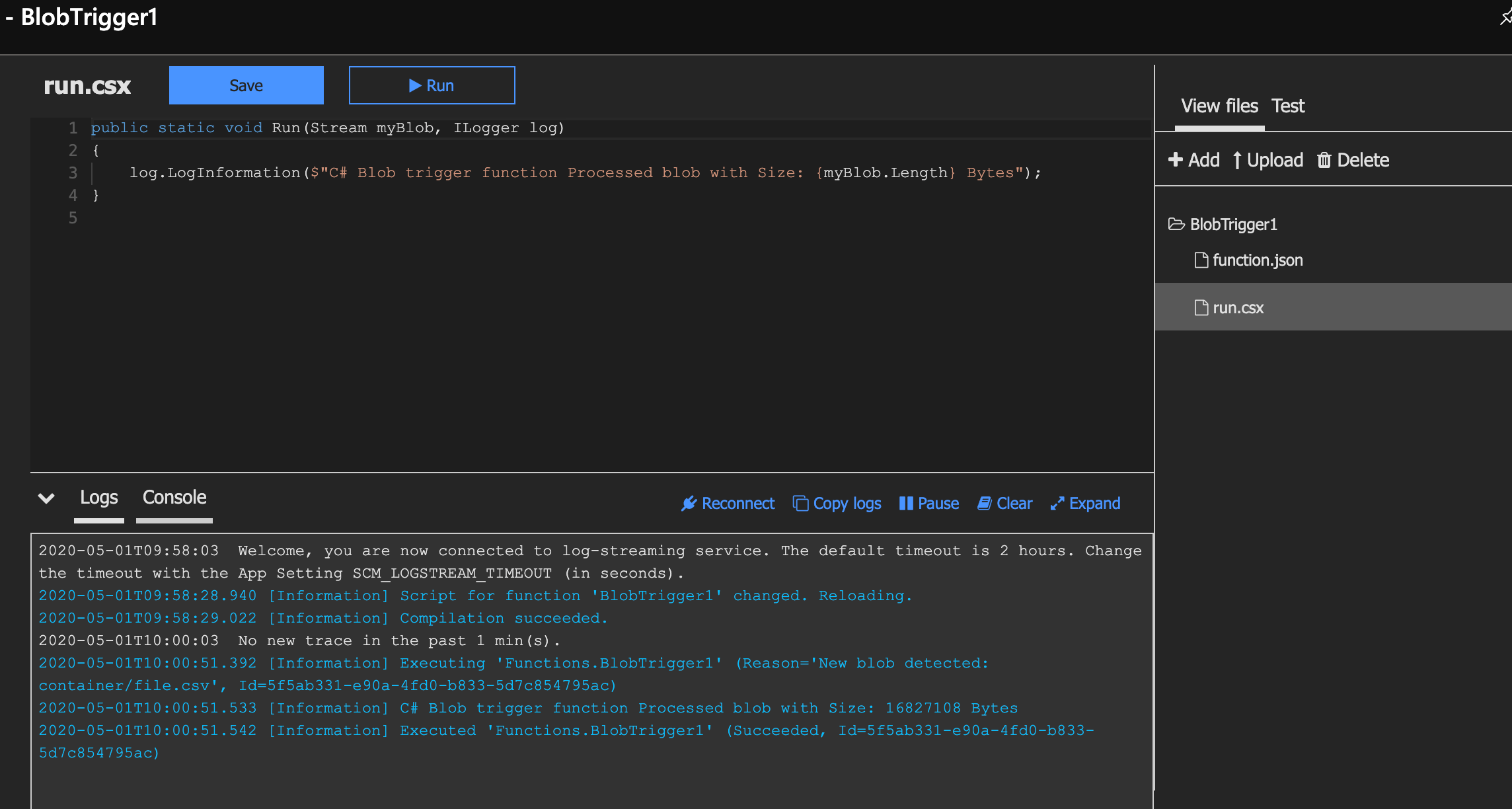1512x809 pixels.
Task: Click the Welcome log-streaming message
Action: [590, 562]
